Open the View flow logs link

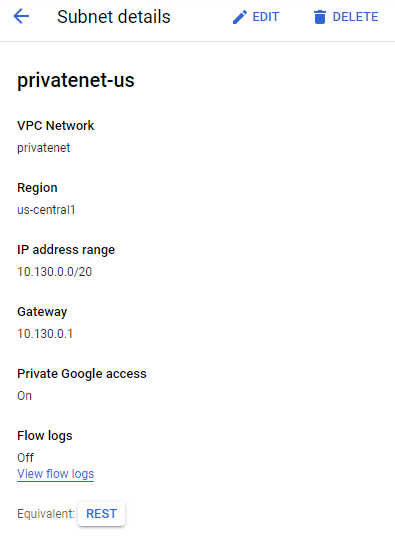coord(56,474)
